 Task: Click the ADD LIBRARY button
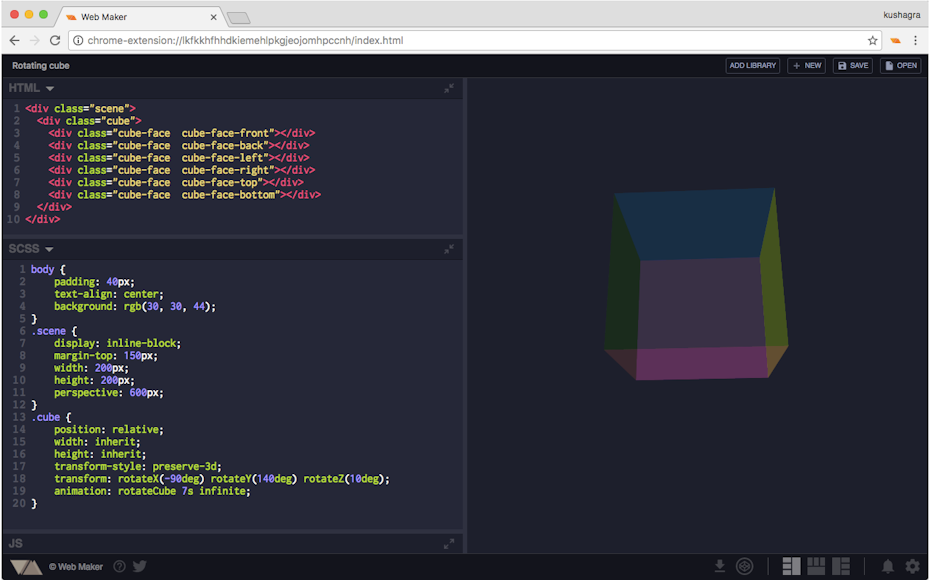(x=752, y=65)
